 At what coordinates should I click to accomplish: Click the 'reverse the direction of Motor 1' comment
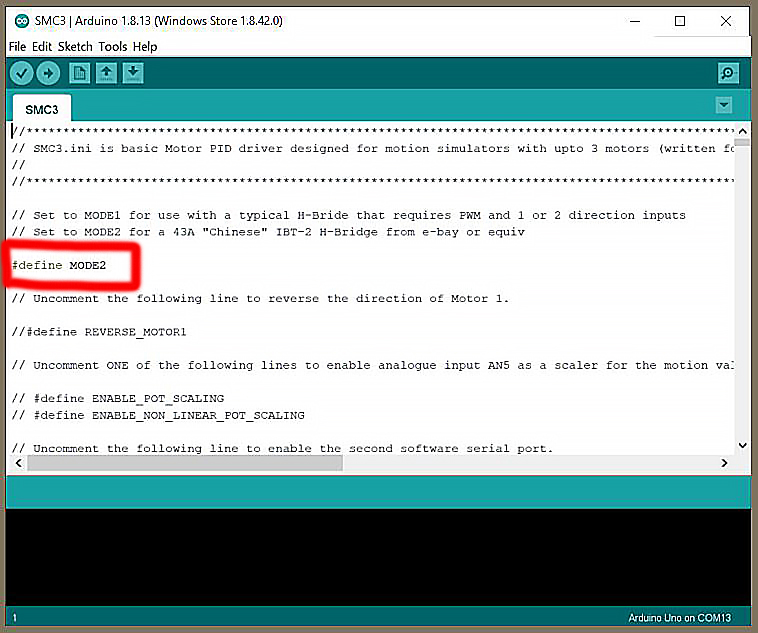pyautogui.click(x=260, y=299)
